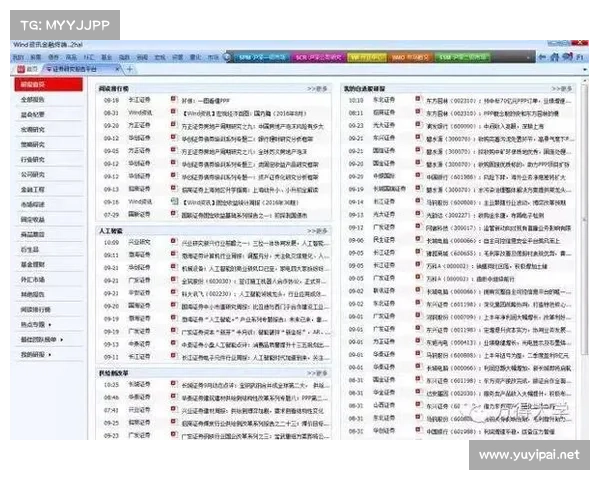Open PDF icon for 10:35 长城证券 report
600x480 pixels.
(x=174, y=384)
